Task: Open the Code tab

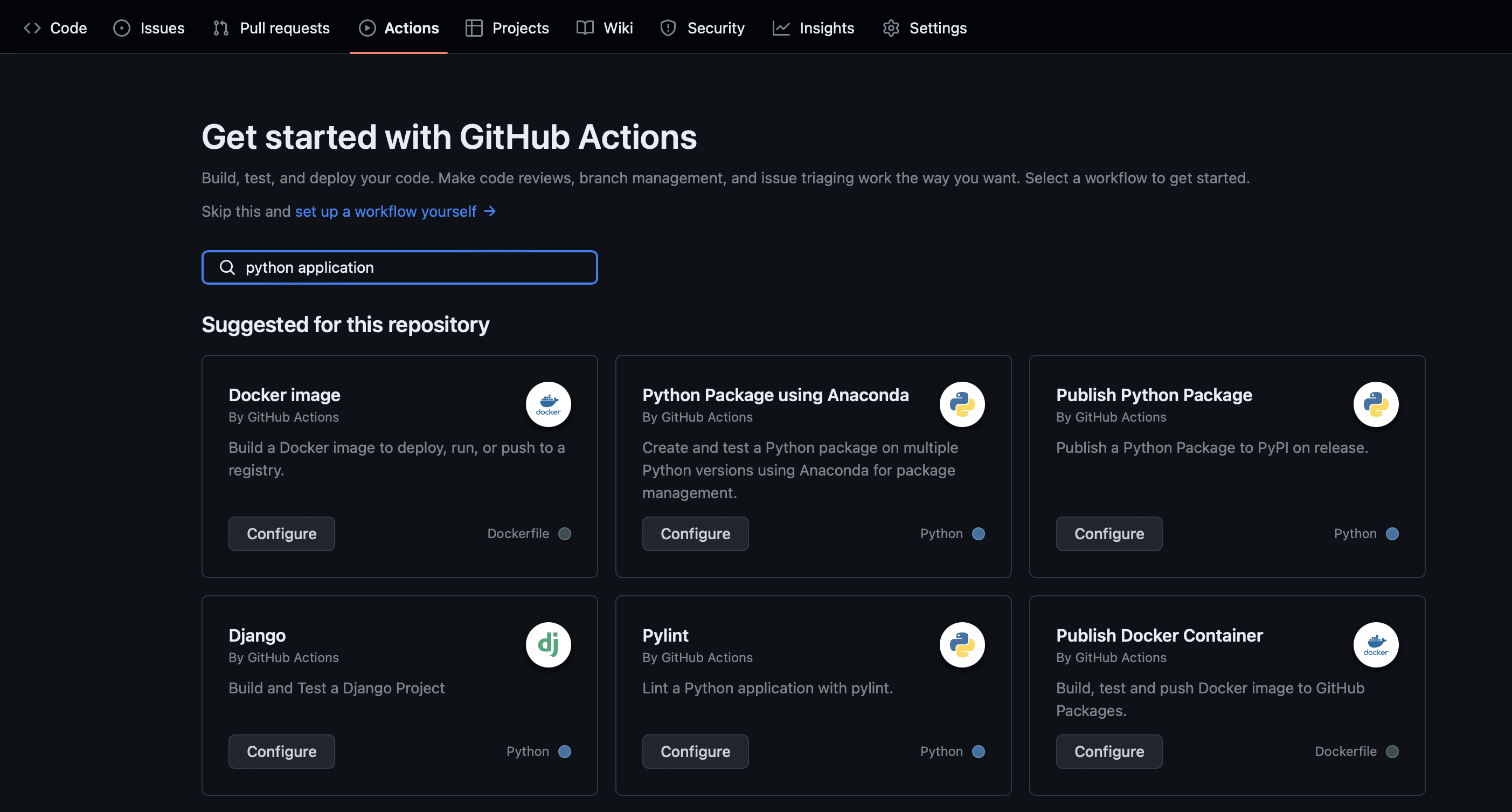Action: point(55,27)
